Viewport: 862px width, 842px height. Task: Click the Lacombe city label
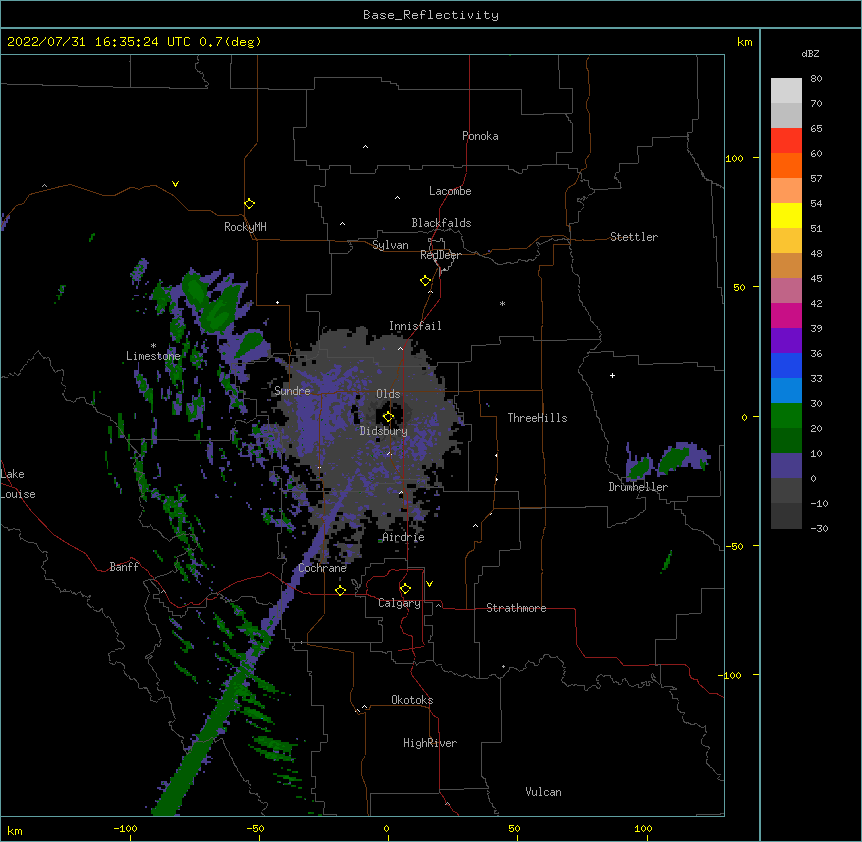pos(450,191)
